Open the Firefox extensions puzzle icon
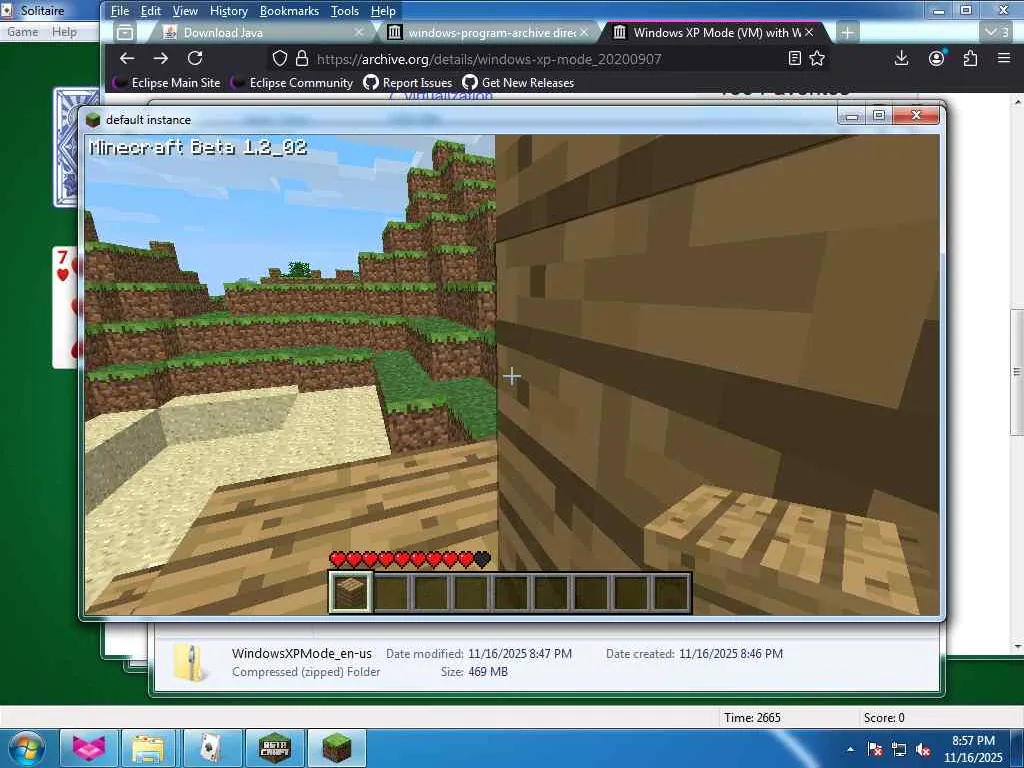This screenshot has width=1024, height=768. click(x=970, y=58)
